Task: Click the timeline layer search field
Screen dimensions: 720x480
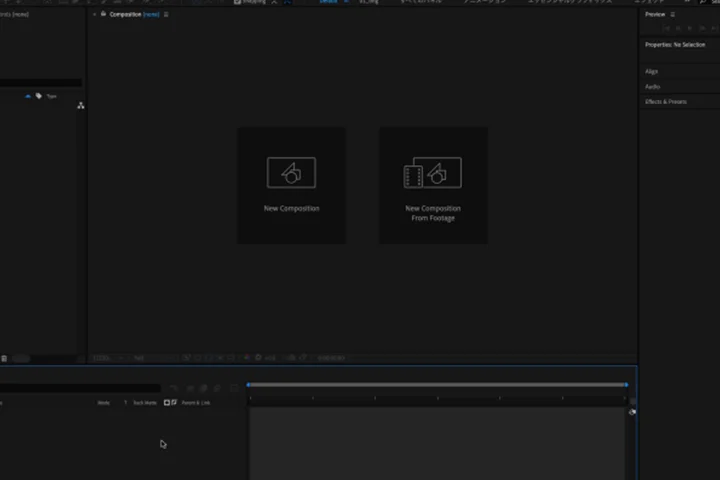Action: click(80, 388)
